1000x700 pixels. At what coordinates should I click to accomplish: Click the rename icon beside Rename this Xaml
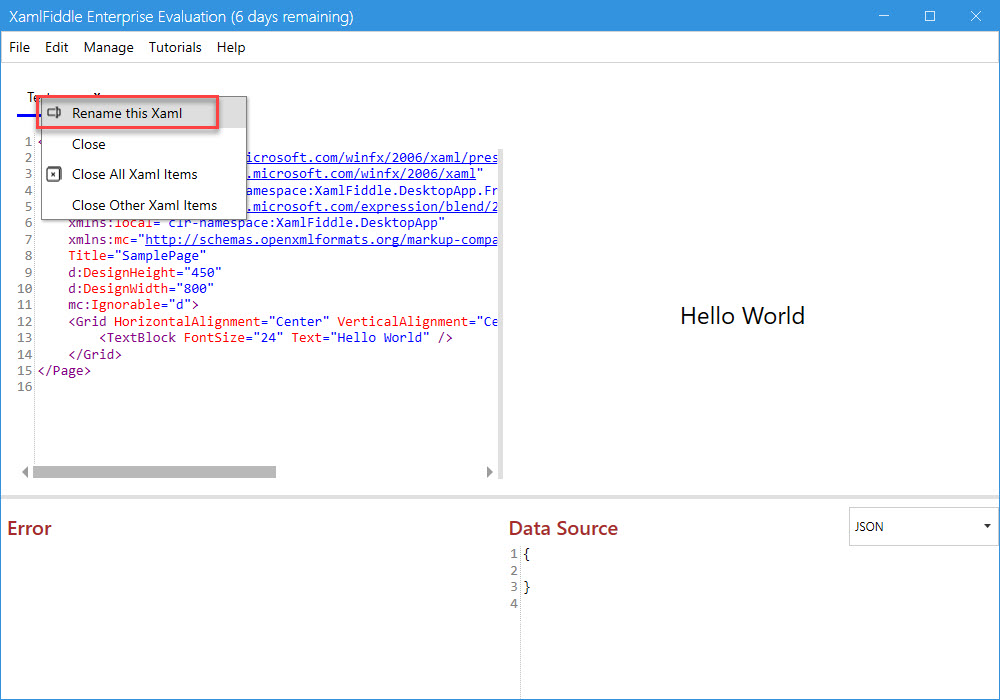[54, 113]
